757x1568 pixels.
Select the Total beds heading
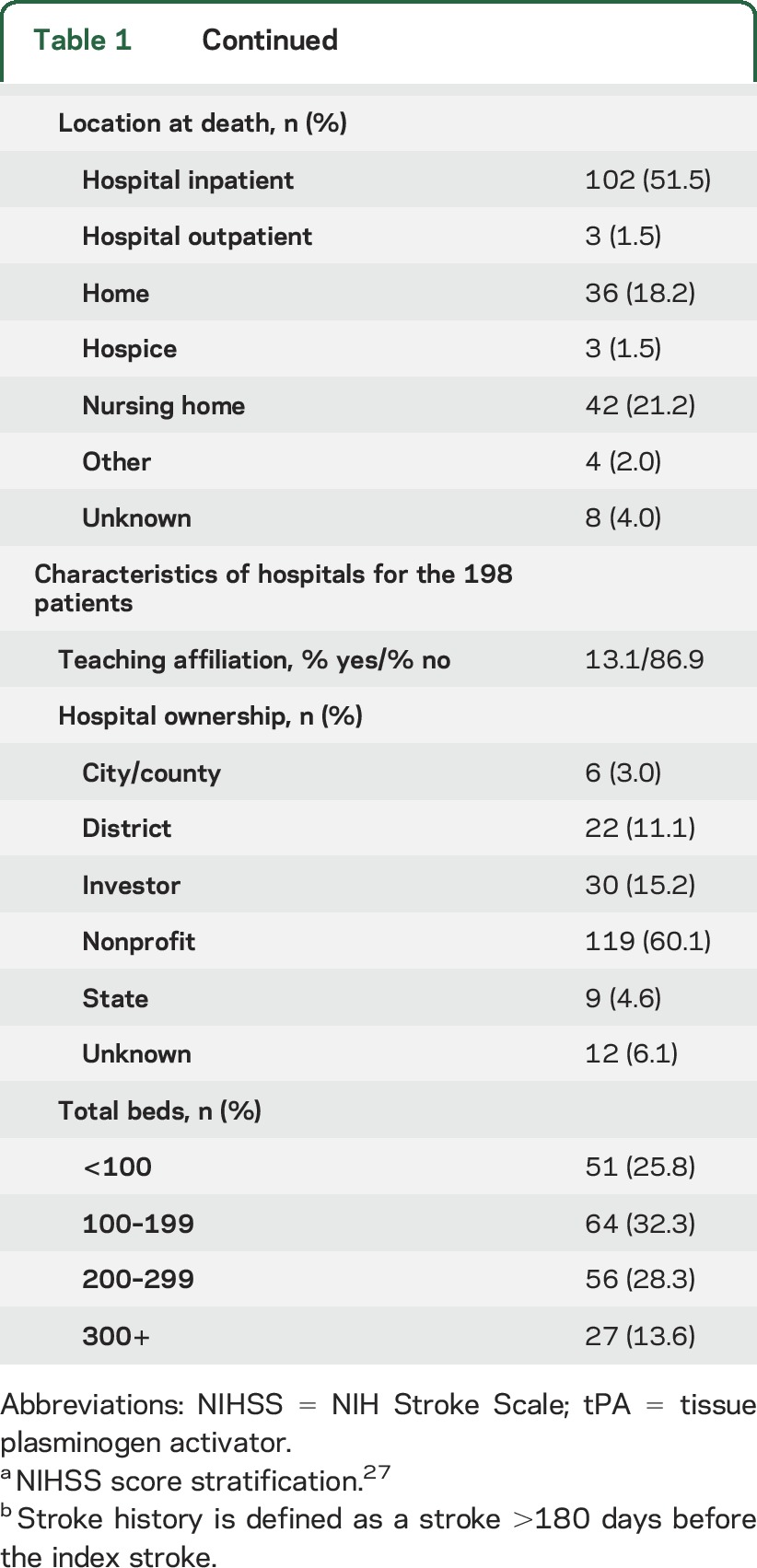(x=159, y=1111)
